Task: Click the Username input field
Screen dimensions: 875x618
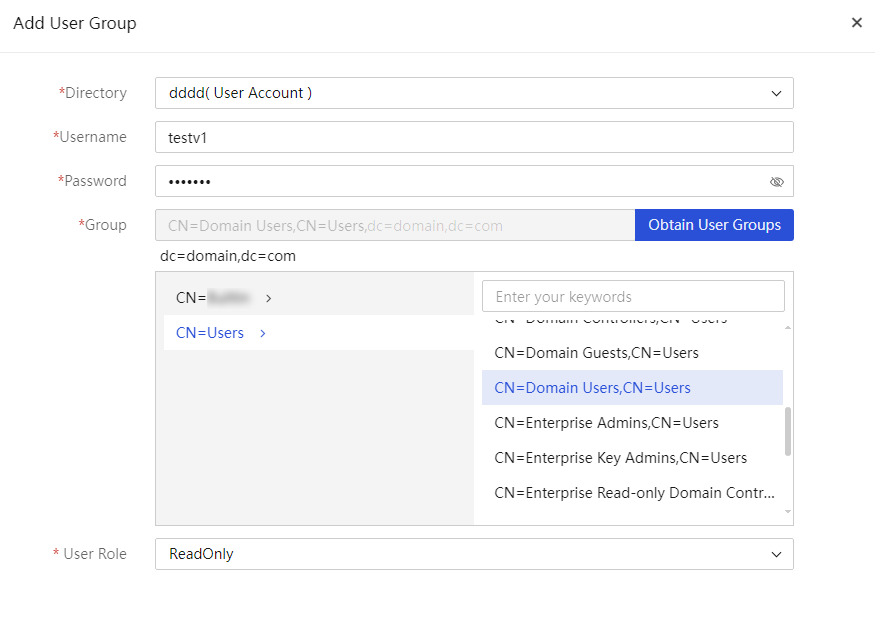Action: pyautogui.click(x=474, y=137)
